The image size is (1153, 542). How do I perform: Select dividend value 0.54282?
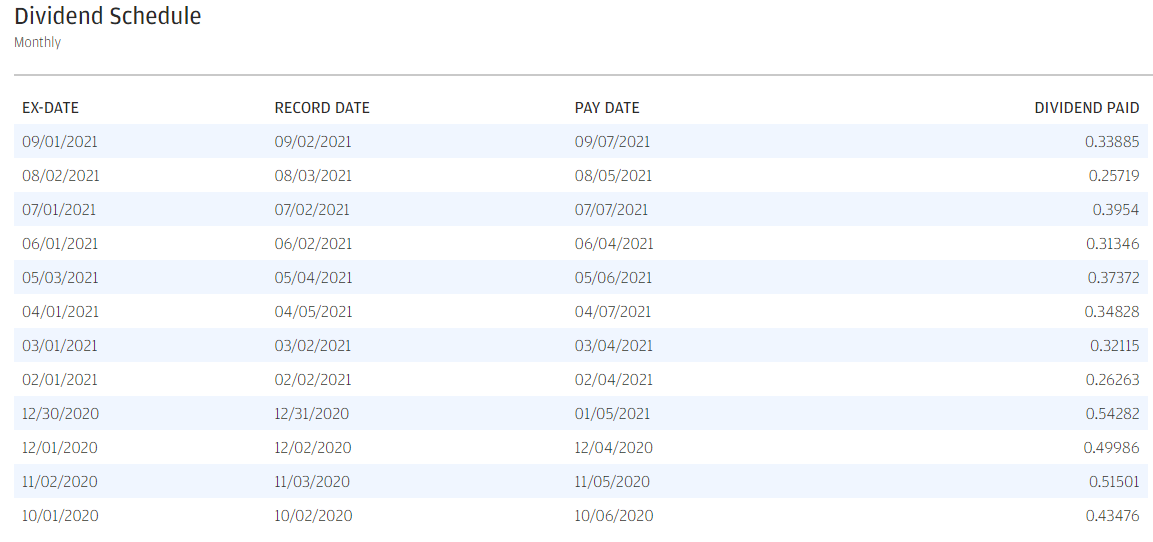click(1113, 413)
